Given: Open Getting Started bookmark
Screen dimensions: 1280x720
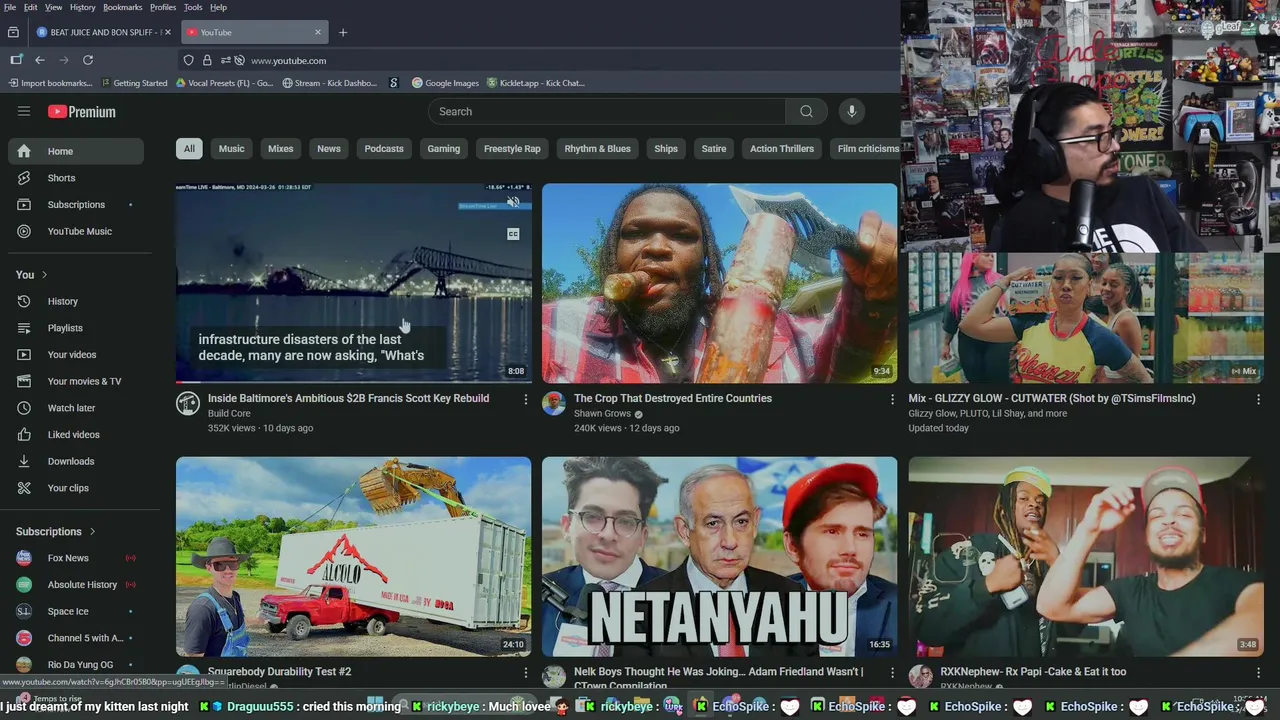Looking at the screenshot, I should [x=133, y=83].
